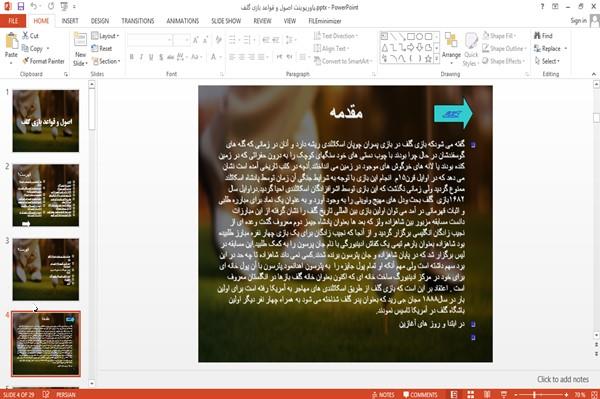
Task: Toggle the NOTES pane in status bar
Action: click(x=383, y=394)
